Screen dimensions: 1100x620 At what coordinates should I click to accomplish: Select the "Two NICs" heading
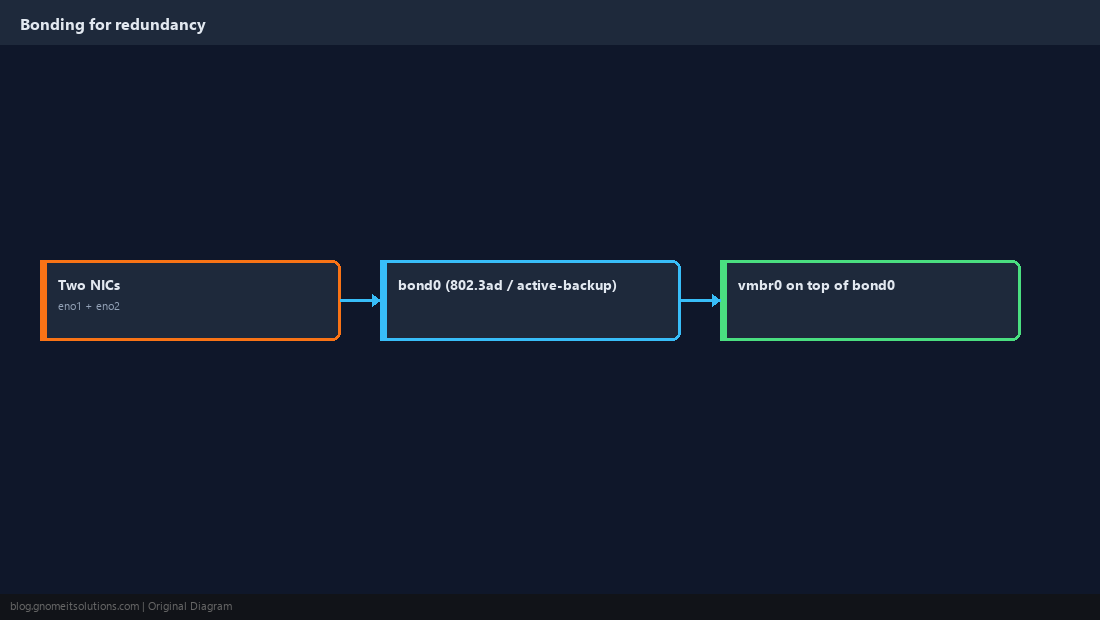pyautogui.click(x=89, y=285)
